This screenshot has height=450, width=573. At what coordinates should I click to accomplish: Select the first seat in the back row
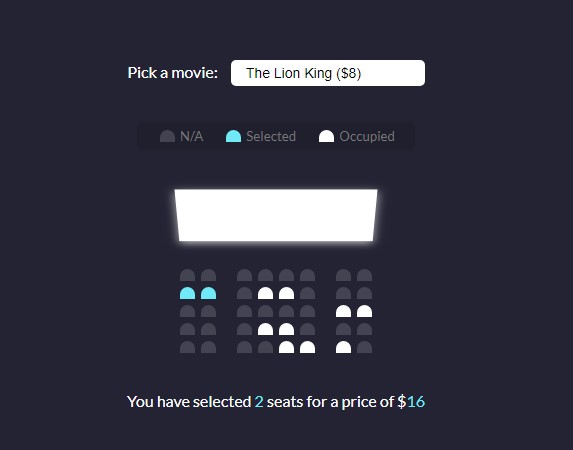pyautogui.click(x=187, y=347)
